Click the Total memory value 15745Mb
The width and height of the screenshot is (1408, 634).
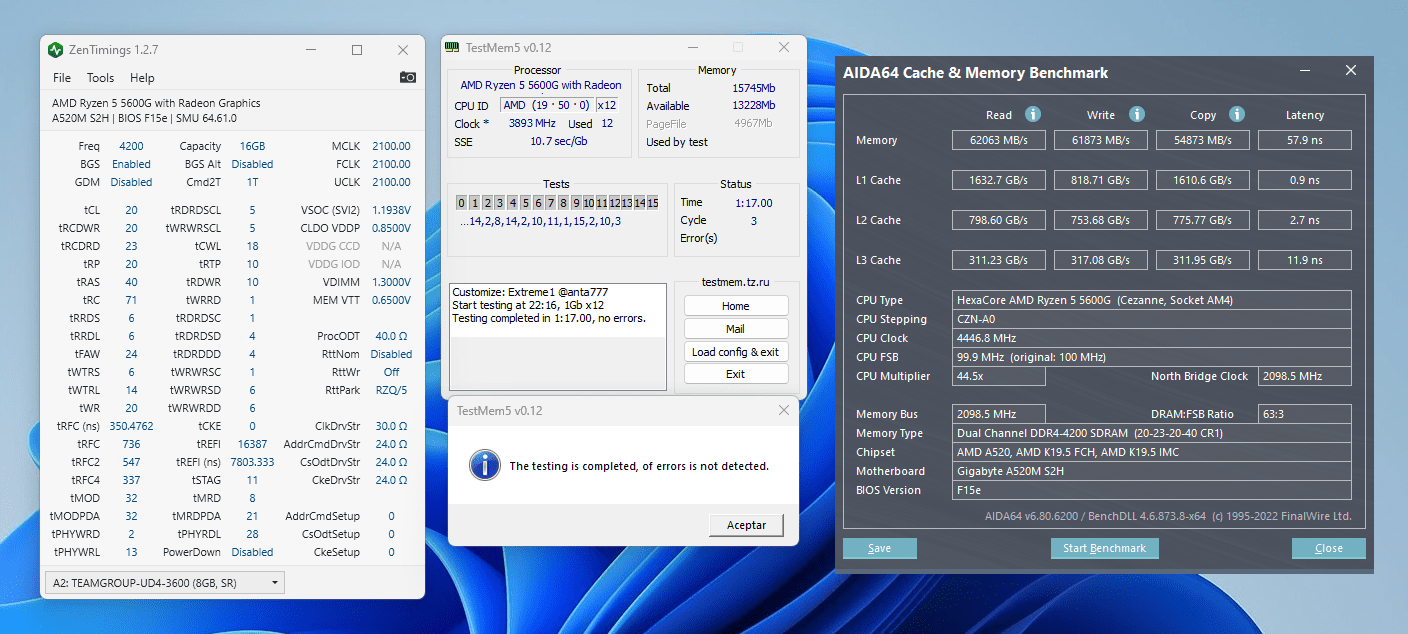click(753, 88)
